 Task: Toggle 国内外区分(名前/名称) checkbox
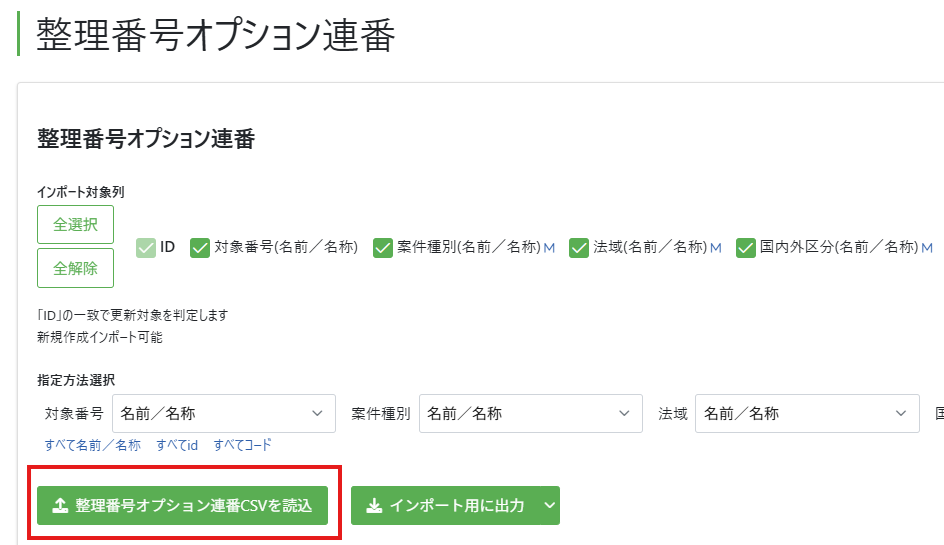tap(745, 248)
